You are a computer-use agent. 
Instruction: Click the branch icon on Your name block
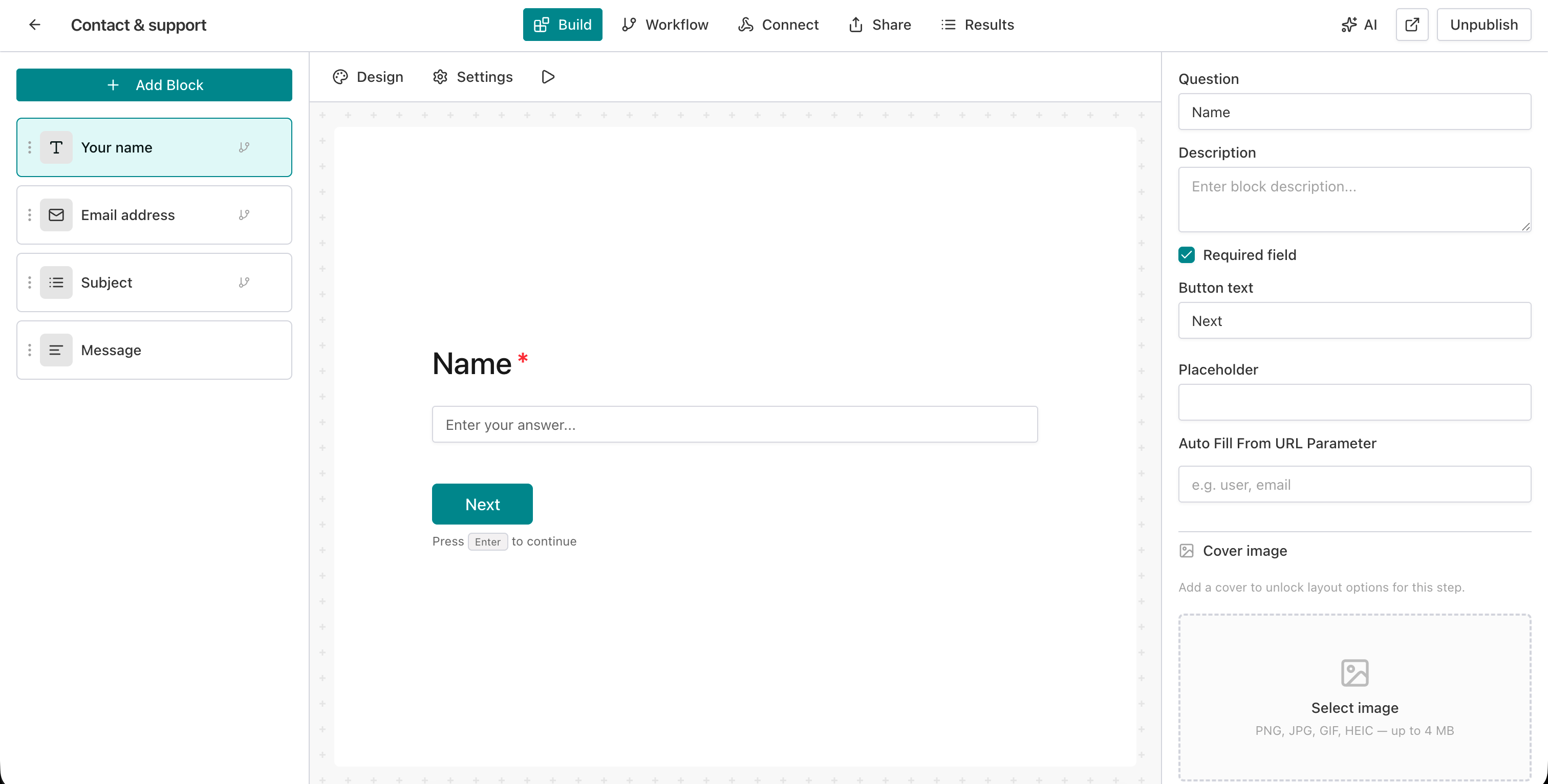[x=245, y=147]
